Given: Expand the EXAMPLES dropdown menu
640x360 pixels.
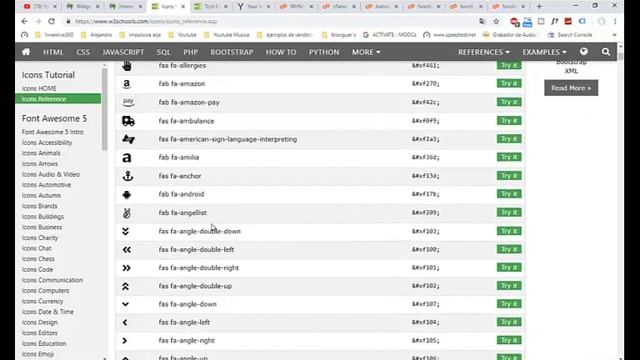Looking at the screenshot, I should pyautogui.click(x=544, y=52).
